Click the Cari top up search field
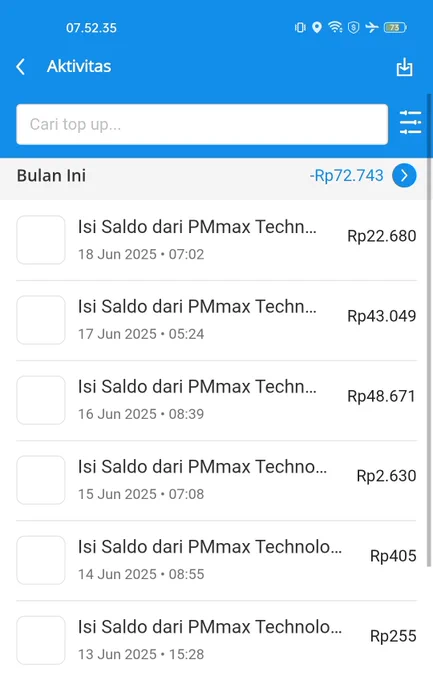The image size is (433, 680). click(x=202, y=124)
